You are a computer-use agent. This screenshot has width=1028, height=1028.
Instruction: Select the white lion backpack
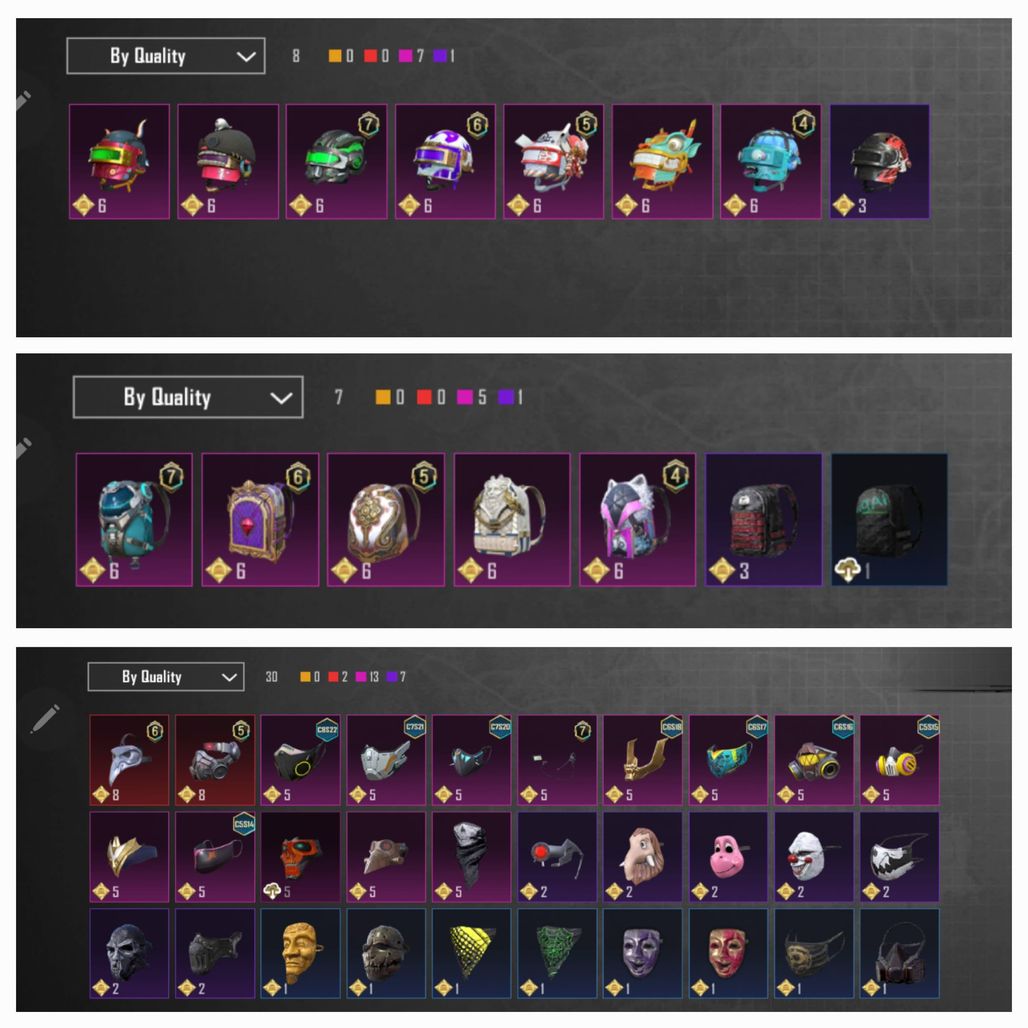pos(512,519)
